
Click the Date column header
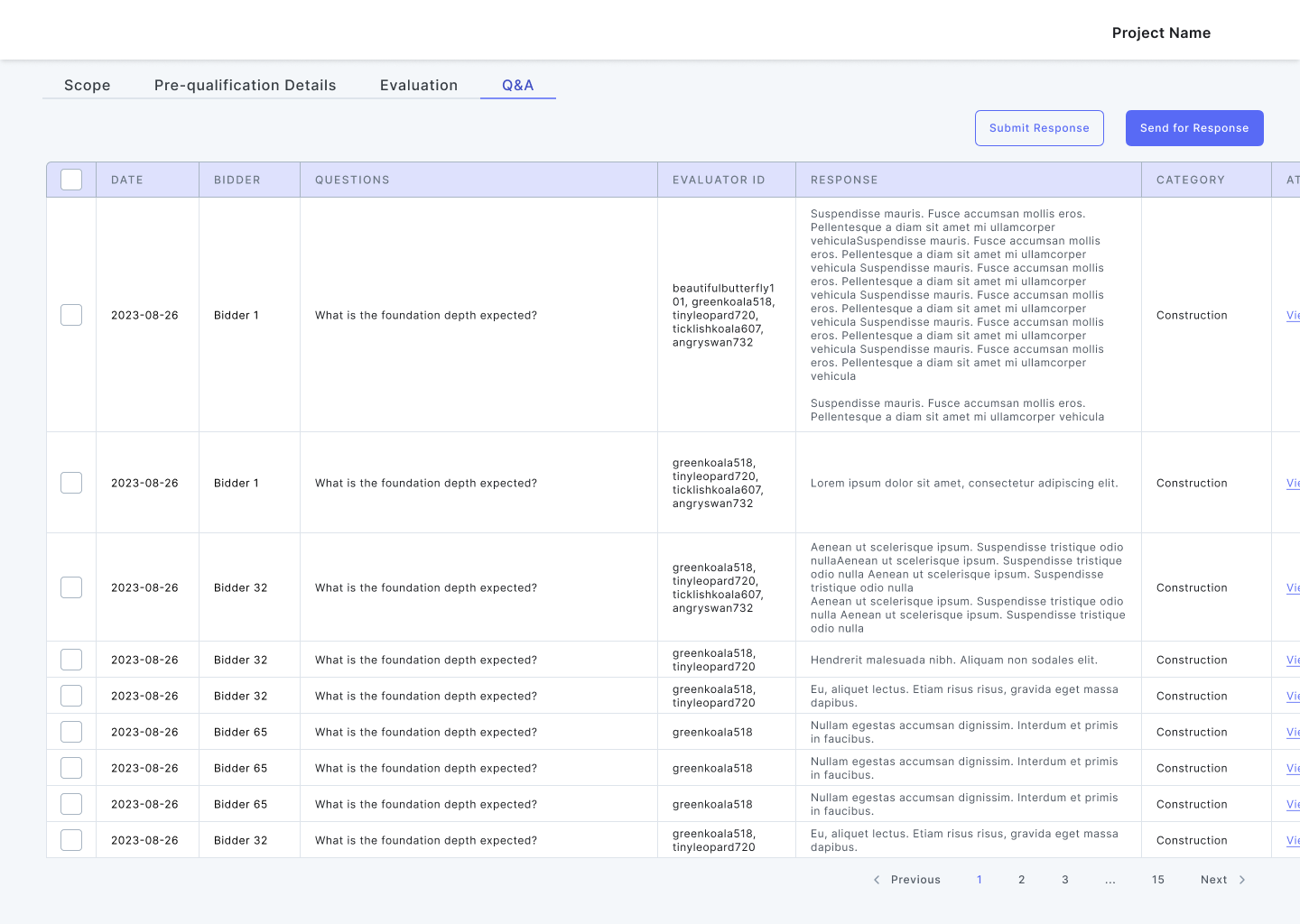127,180
